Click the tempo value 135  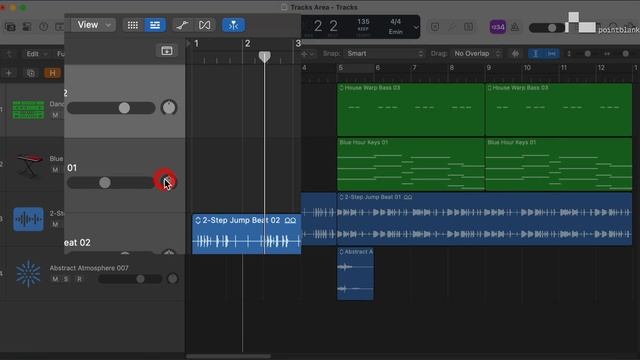[x=363, y=22]
